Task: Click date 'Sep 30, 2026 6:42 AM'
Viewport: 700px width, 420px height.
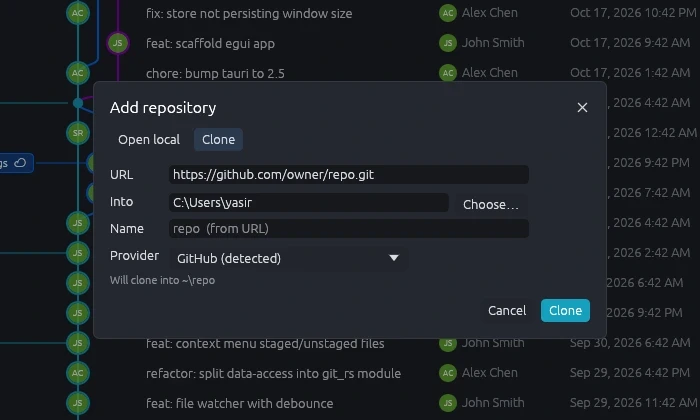Action: (630, 343)
